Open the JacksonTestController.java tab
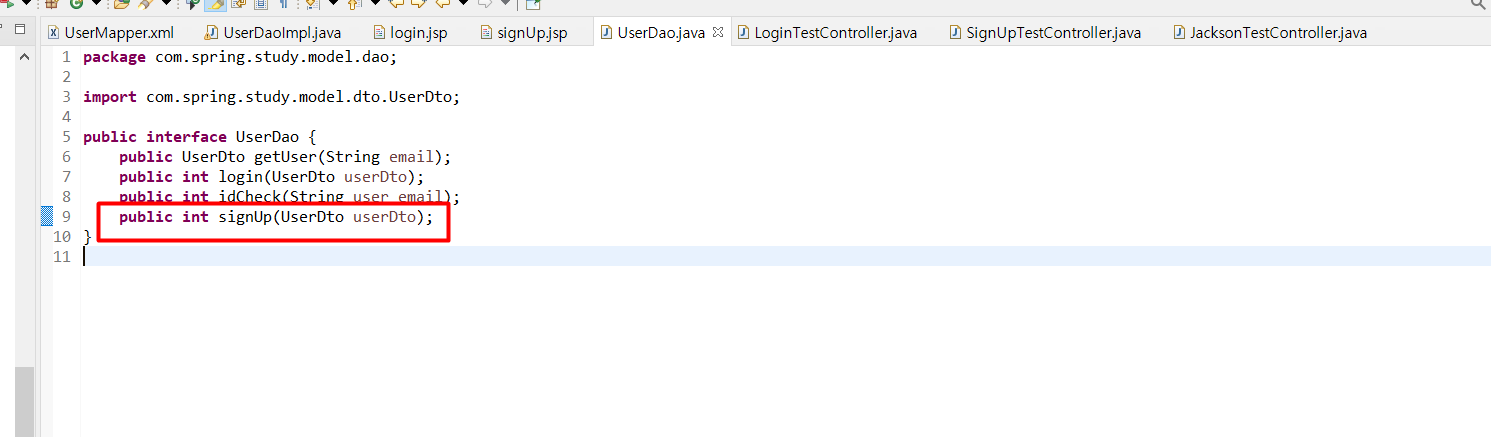This screenshot has height=437, width=1491. [x=1268, y=33]
